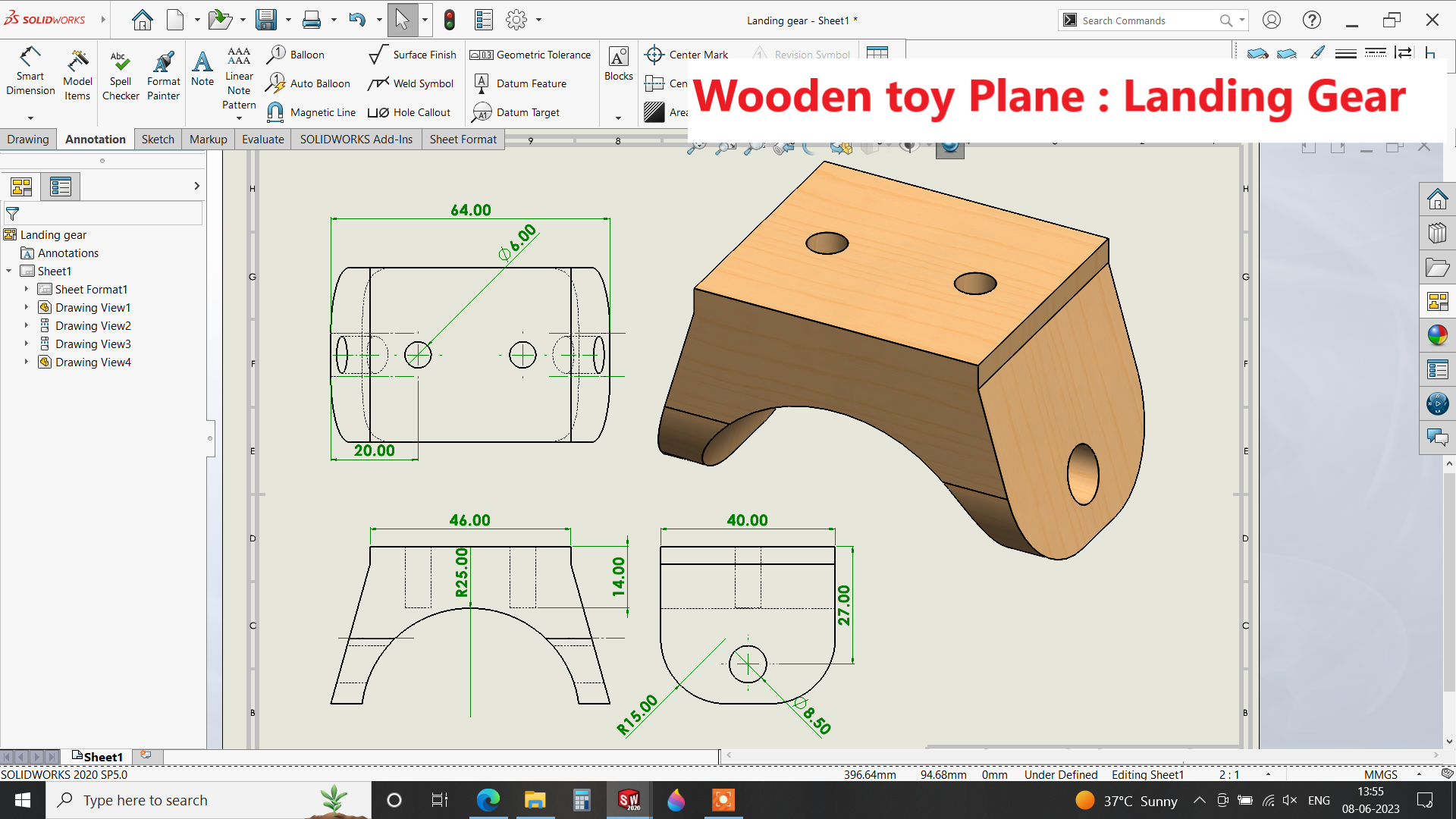1456x819 pixels.
Task: Expand the Drawing View1 tree node
Action: (27, 307)
